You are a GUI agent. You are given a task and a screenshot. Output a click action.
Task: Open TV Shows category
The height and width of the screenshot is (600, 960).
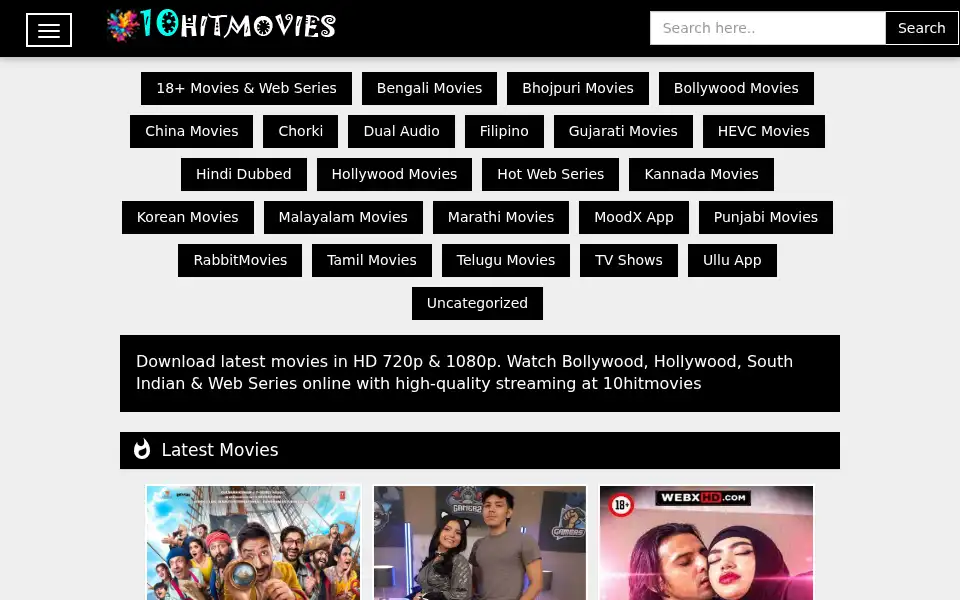point(629,260)
